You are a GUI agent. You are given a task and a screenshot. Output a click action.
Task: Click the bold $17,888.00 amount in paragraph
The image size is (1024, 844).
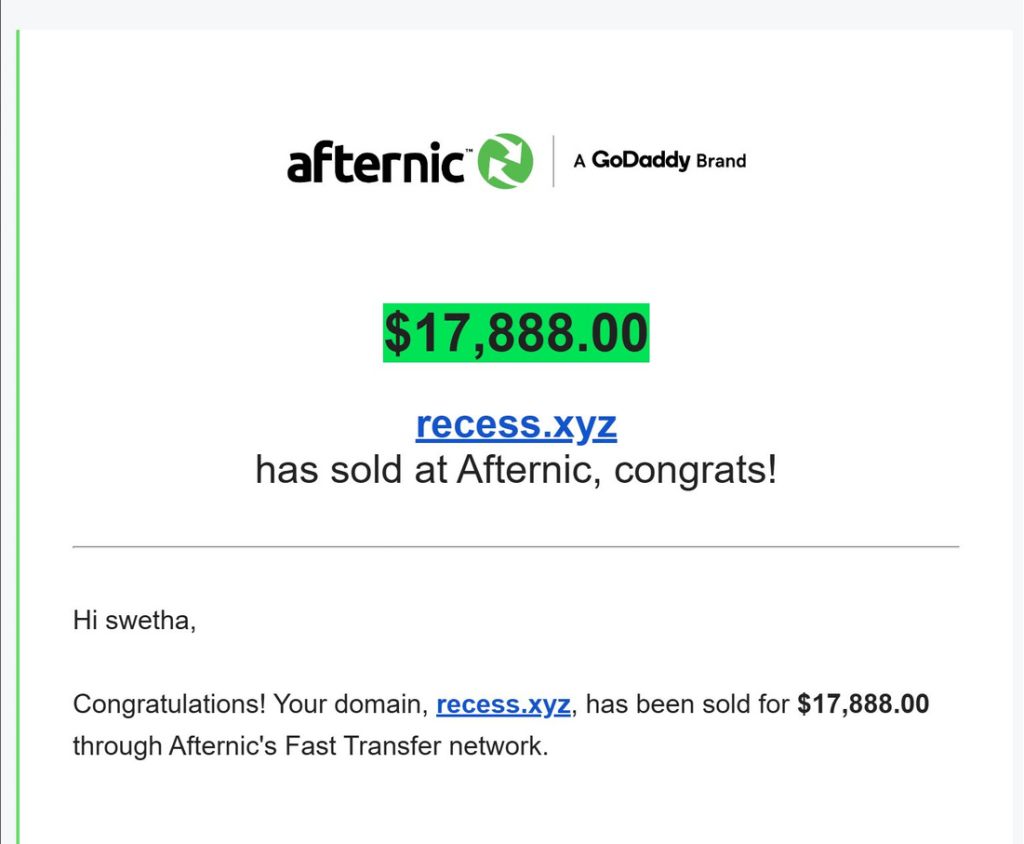coord(863,704)
